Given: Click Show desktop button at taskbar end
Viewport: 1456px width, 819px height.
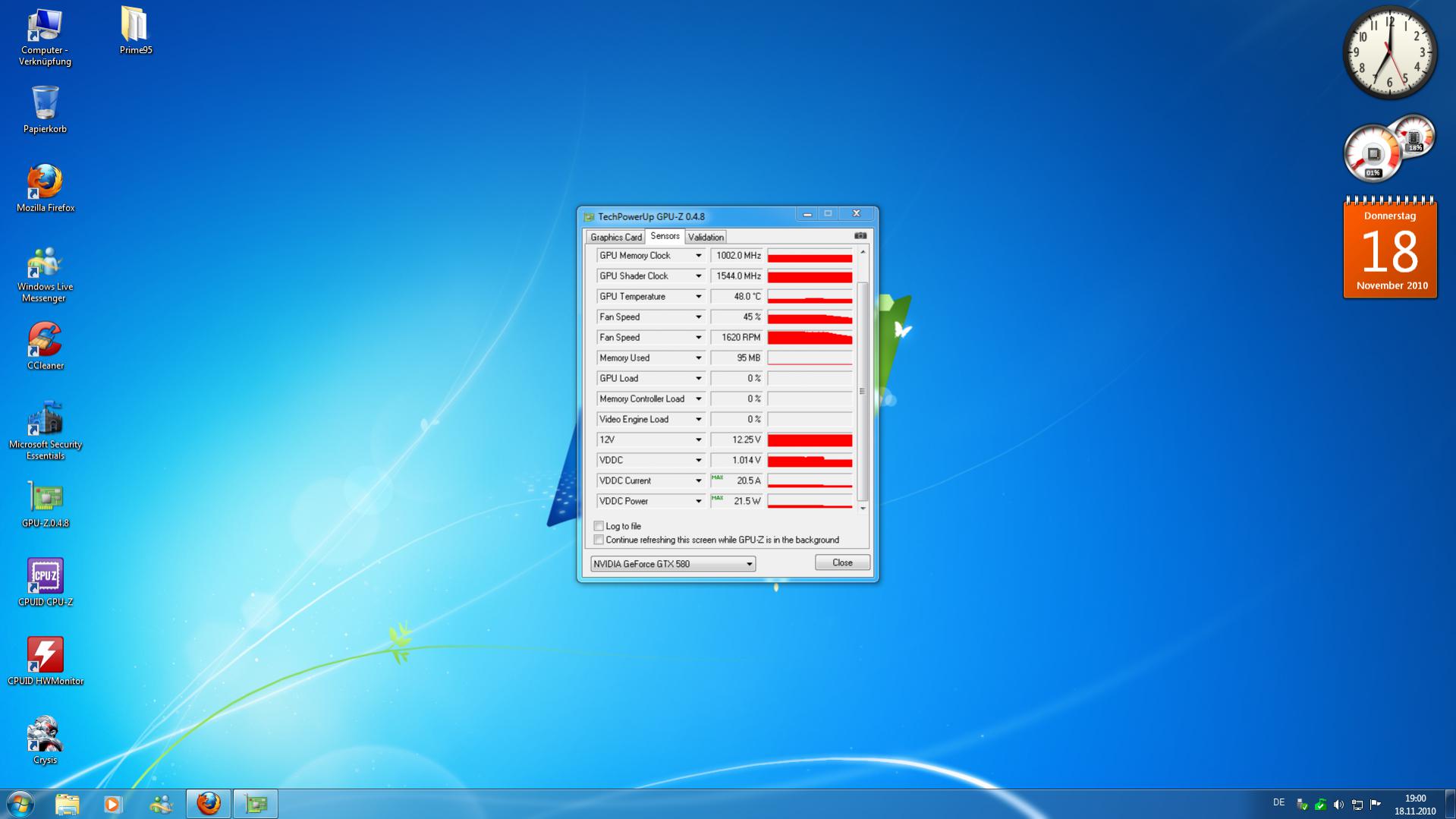Looking at the screenshot, I should coord(1450,804).
